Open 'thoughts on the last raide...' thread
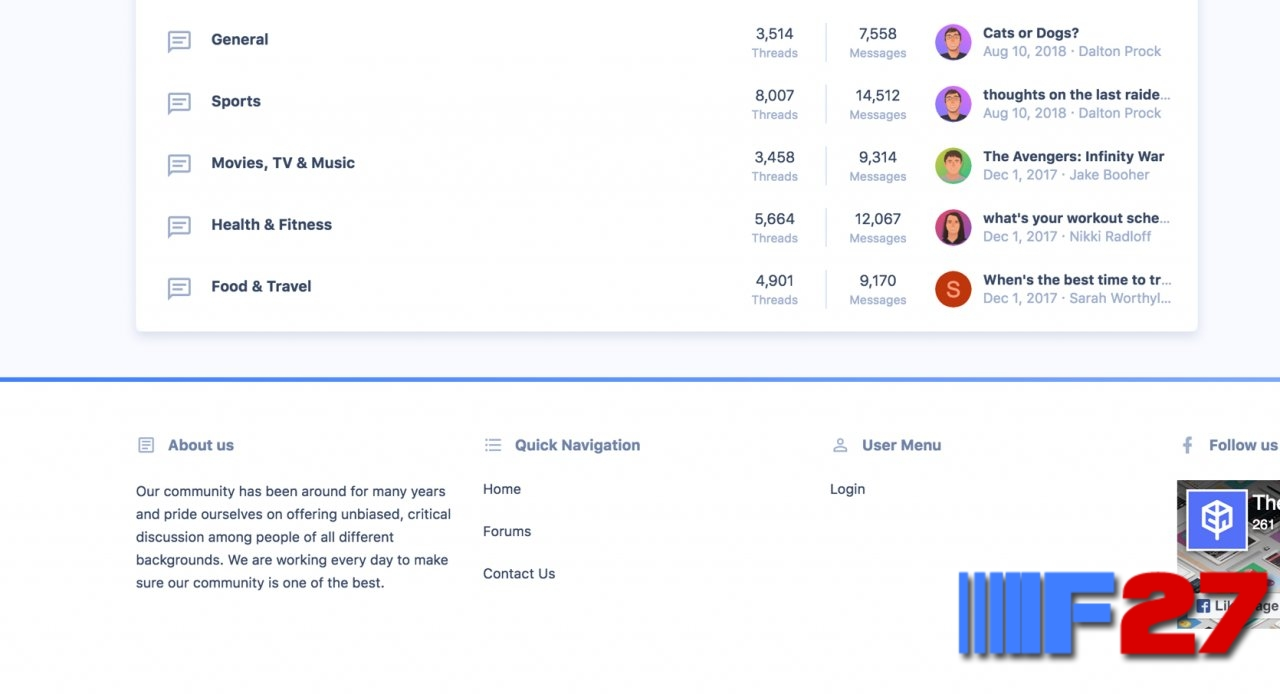Image resolution: width=1280 pixels, height=694 pixels. (x=1076, y=95)
